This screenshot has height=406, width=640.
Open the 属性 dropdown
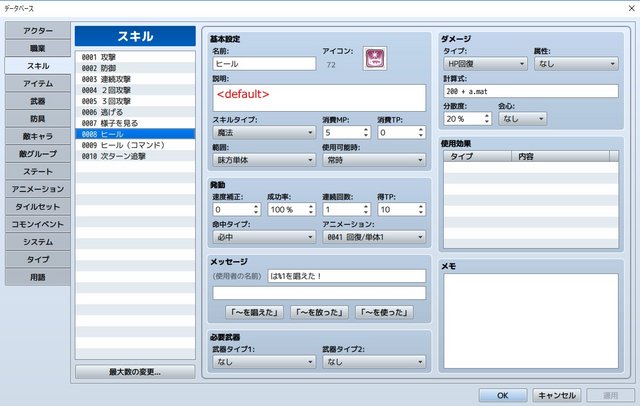[576, 64]
